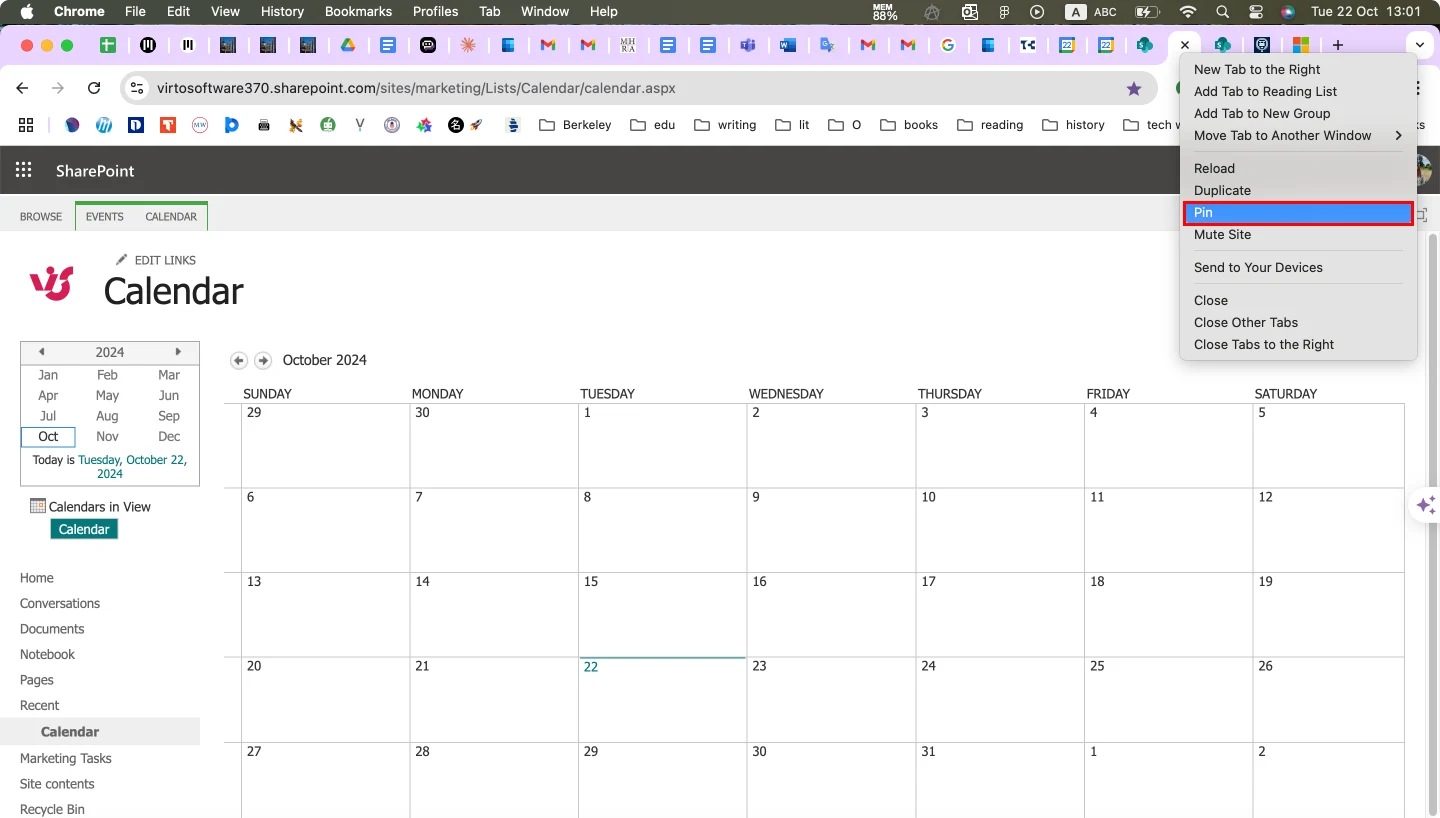Expand the tab search dropdown chevron
This screenshot has height=818, width=1440.
point(1420,45)
